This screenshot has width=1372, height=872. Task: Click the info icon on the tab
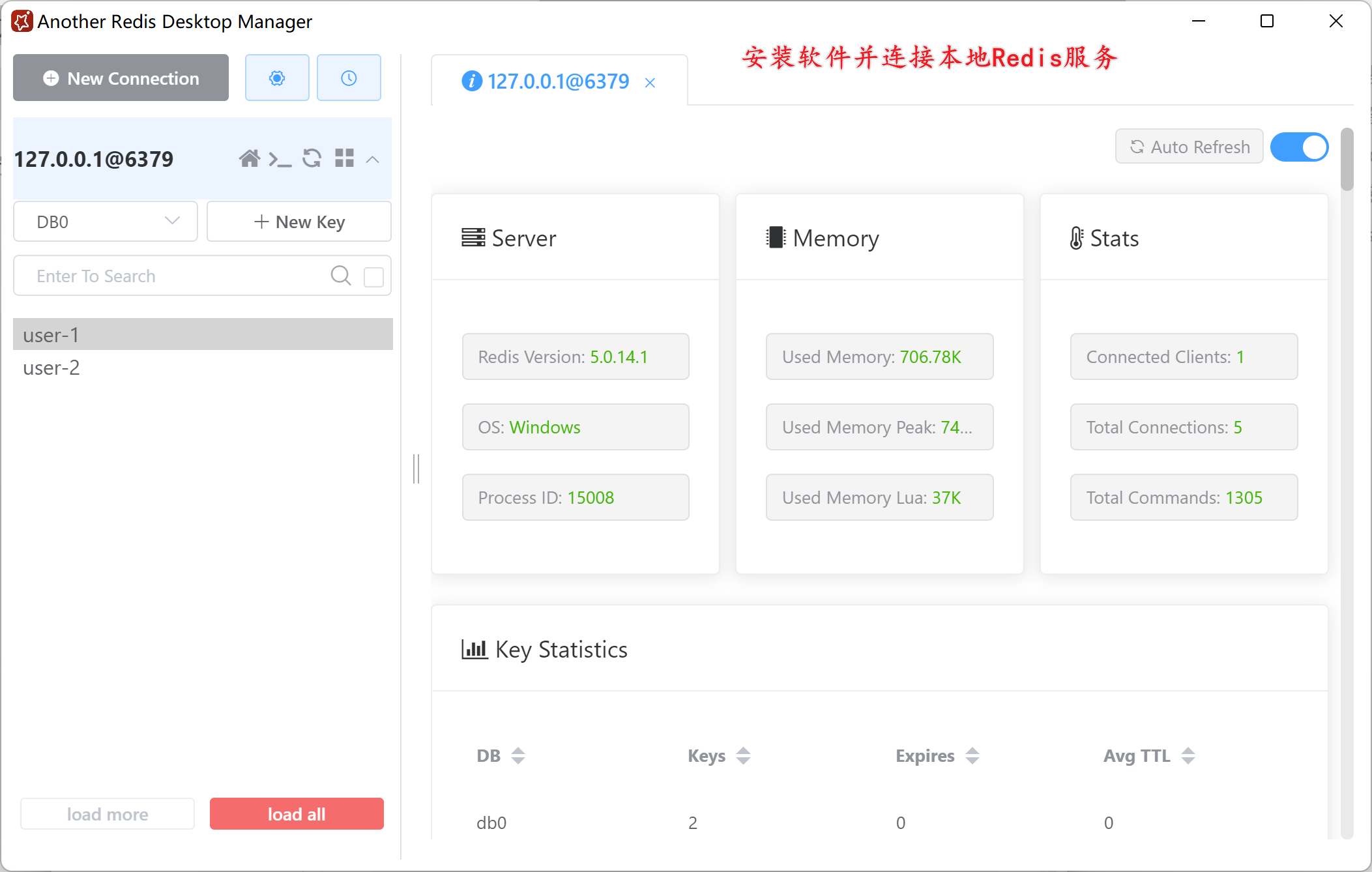[472, 81]
